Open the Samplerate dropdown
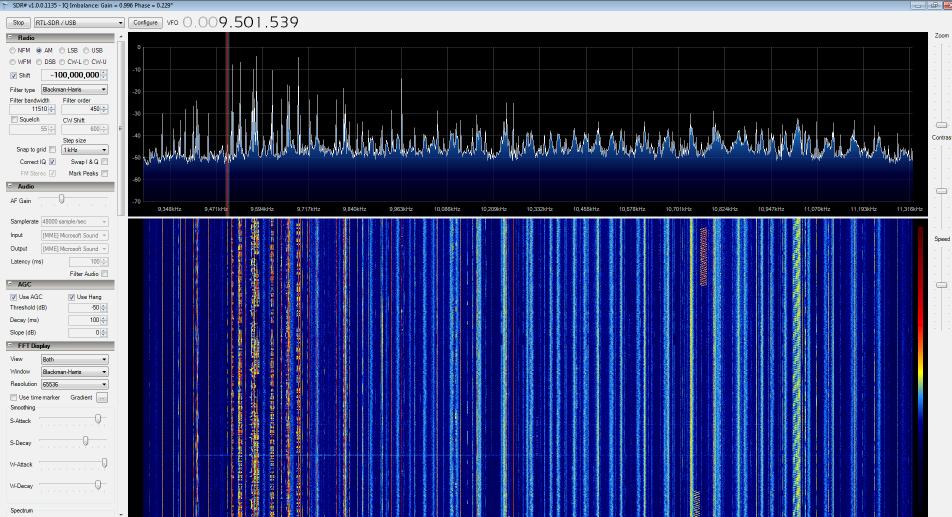The width and height of the screenshot is (952, 517). point(74,221)
